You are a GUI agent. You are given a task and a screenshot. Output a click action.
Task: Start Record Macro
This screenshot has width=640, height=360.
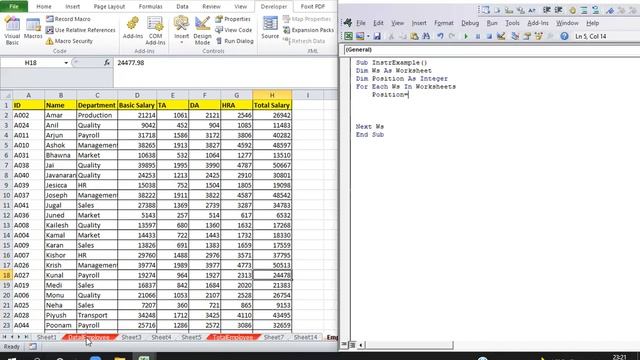click(x=68, y=19)
